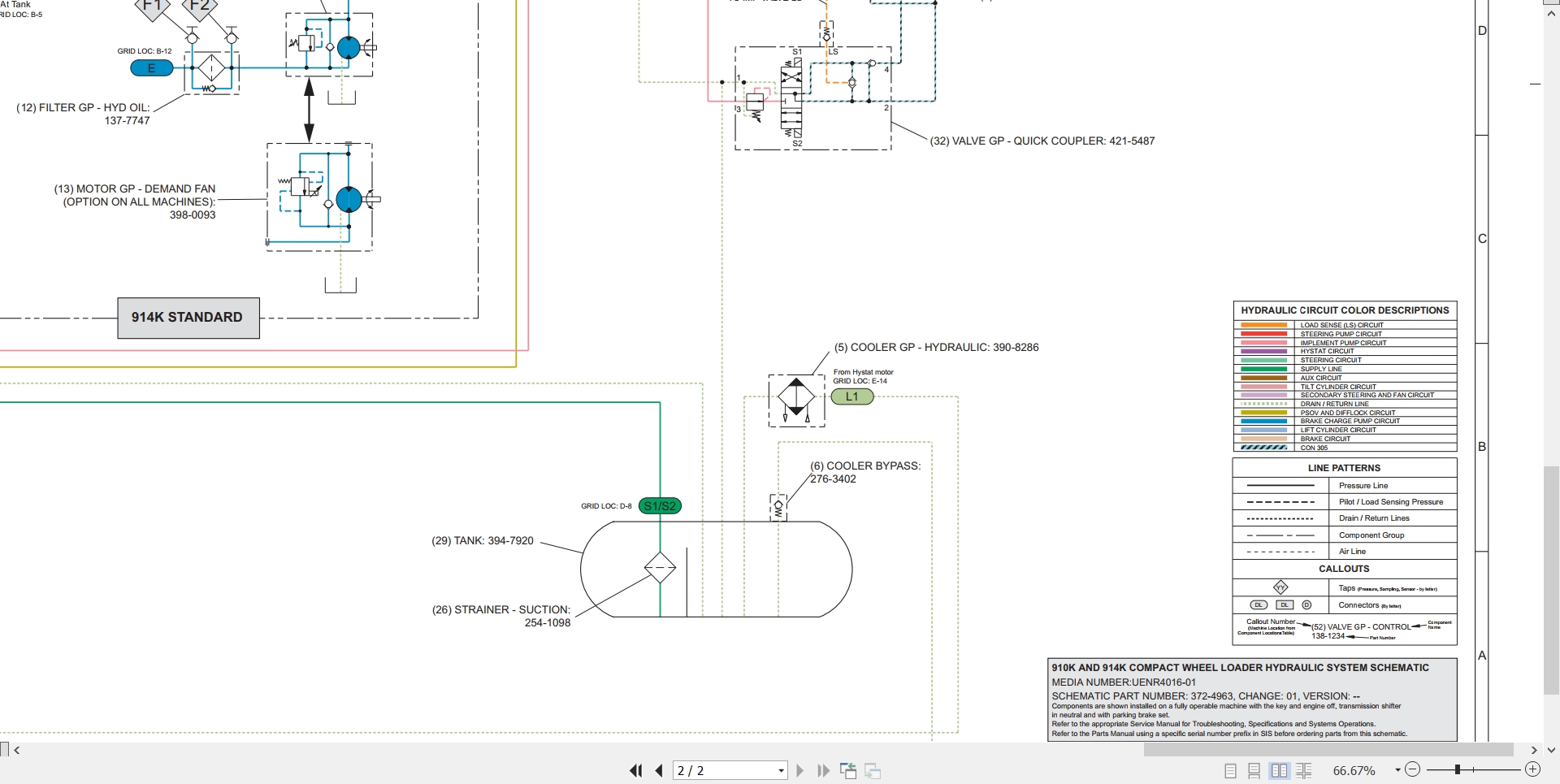Click the scroll left arrow

pyautogui.click(x=17, y=750)
